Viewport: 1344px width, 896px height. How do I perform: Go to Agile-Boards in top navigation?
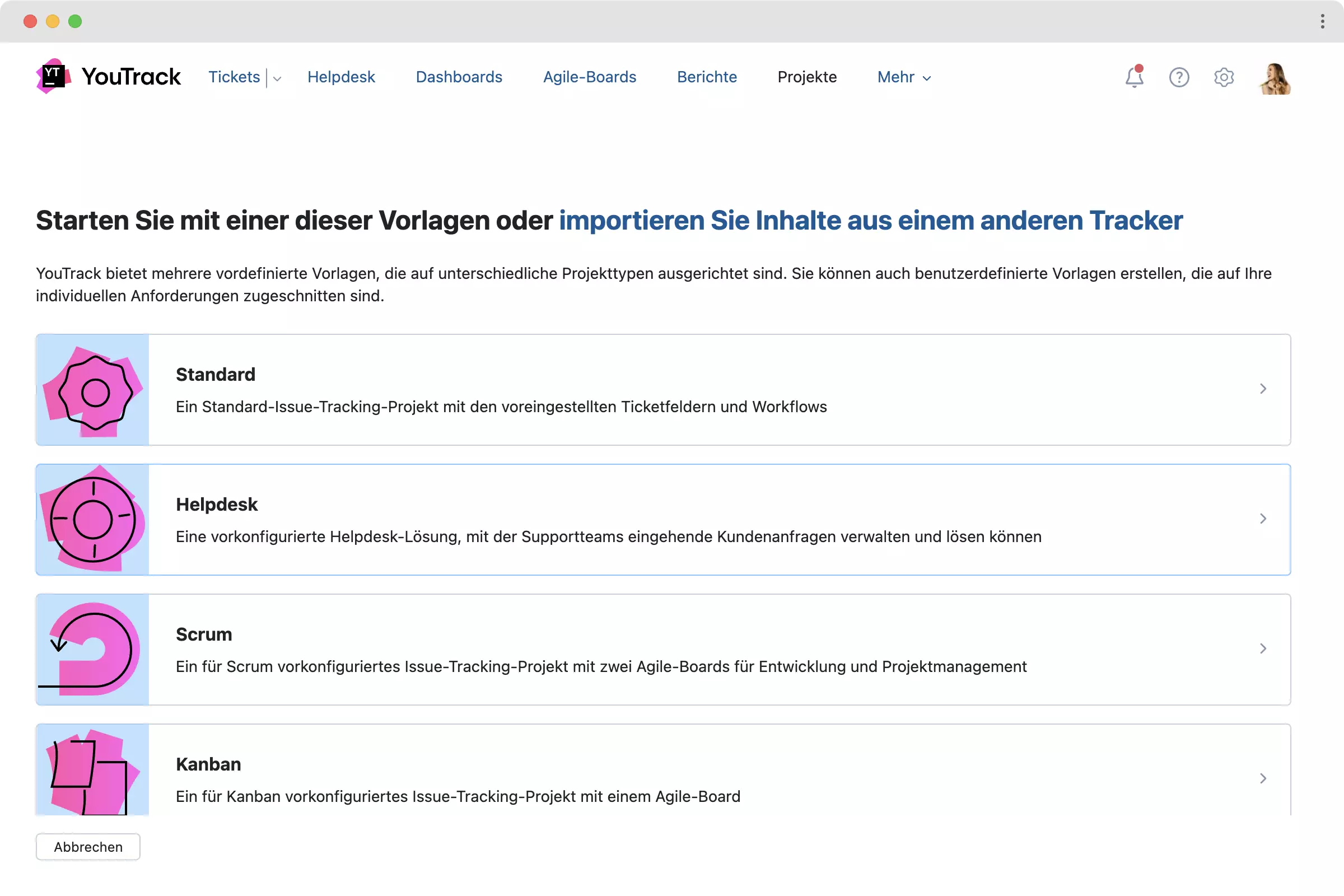pyautogui.click(x=589, y=77)
